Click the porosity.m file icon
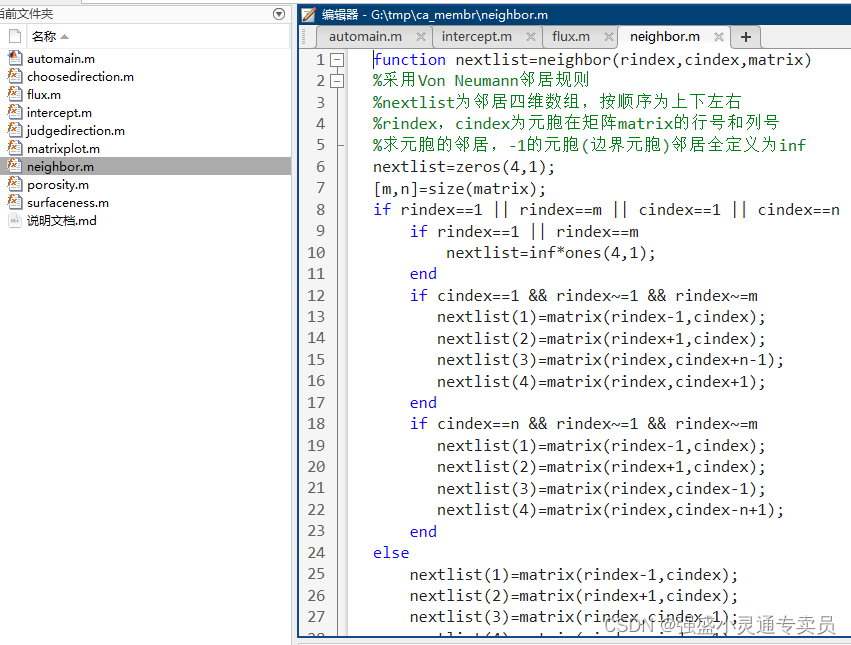The image size is (851, 645). [x=15, y=184]
